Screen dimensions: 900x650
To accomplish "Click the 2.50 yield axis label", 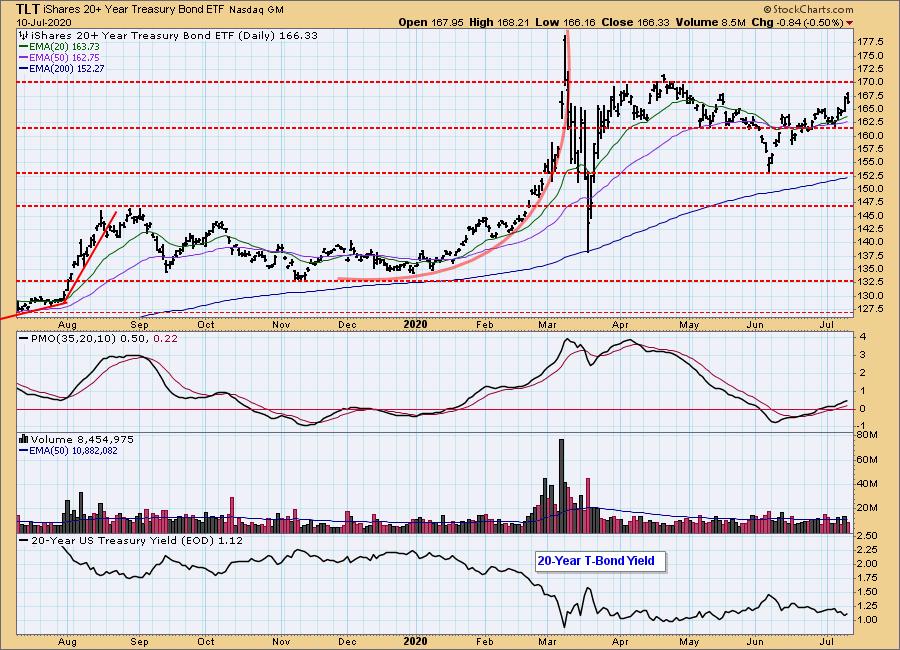I will [x=867, y=536].
